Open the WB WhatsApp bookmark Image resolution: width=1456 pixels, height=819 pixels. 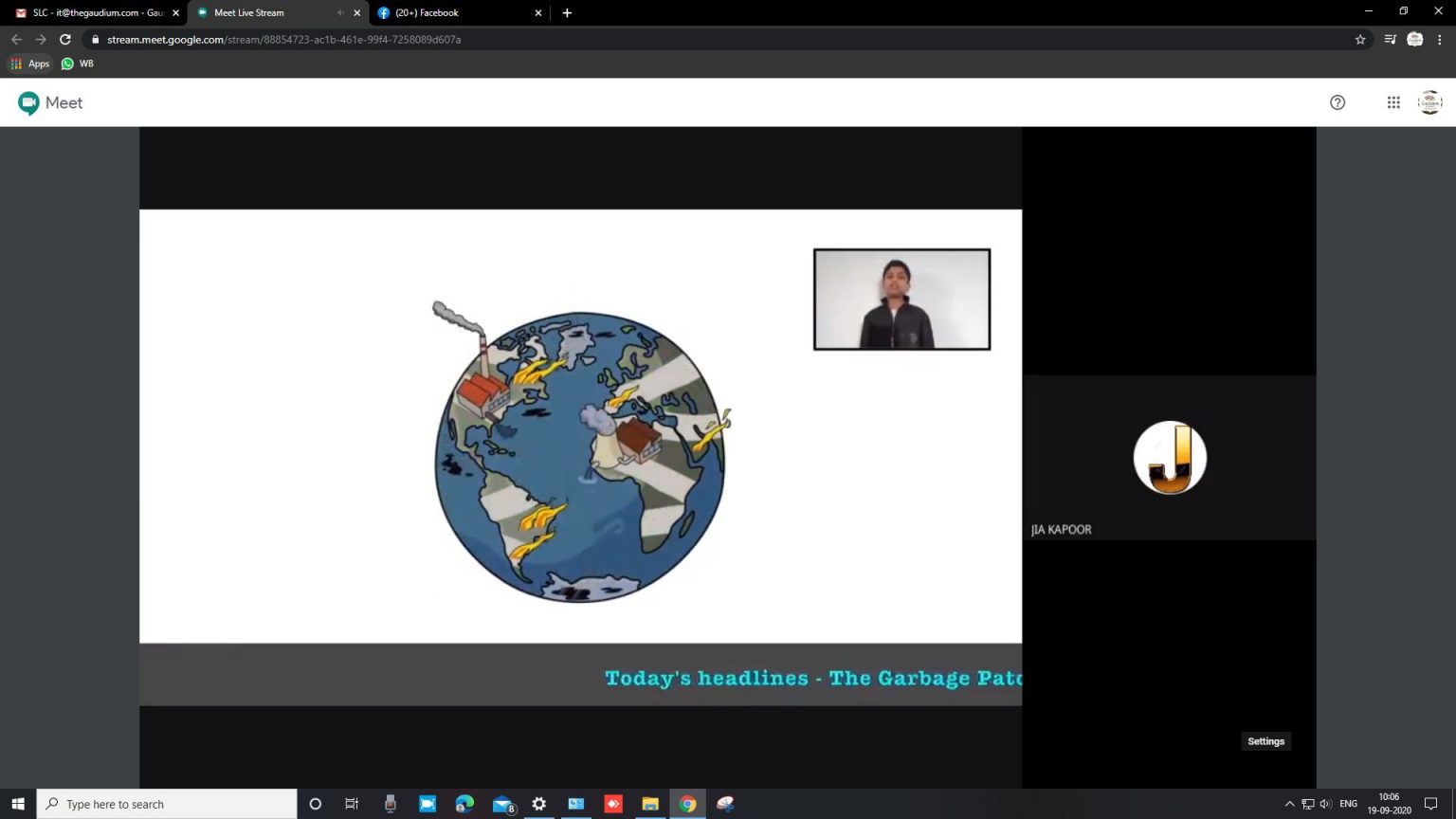[x=78, y=64]
